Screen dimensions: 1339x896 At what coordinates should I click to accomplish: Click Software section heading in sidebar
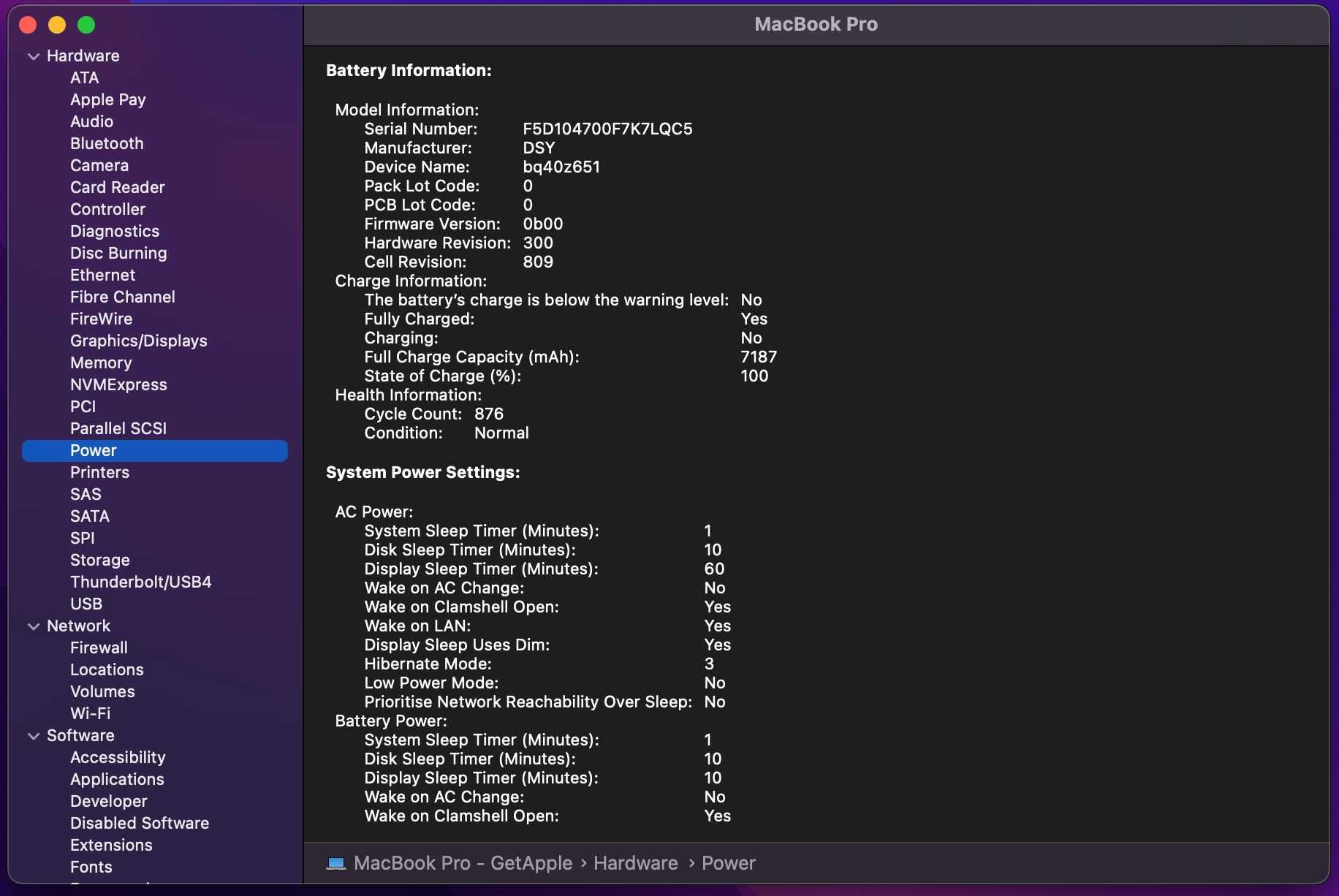80,735
